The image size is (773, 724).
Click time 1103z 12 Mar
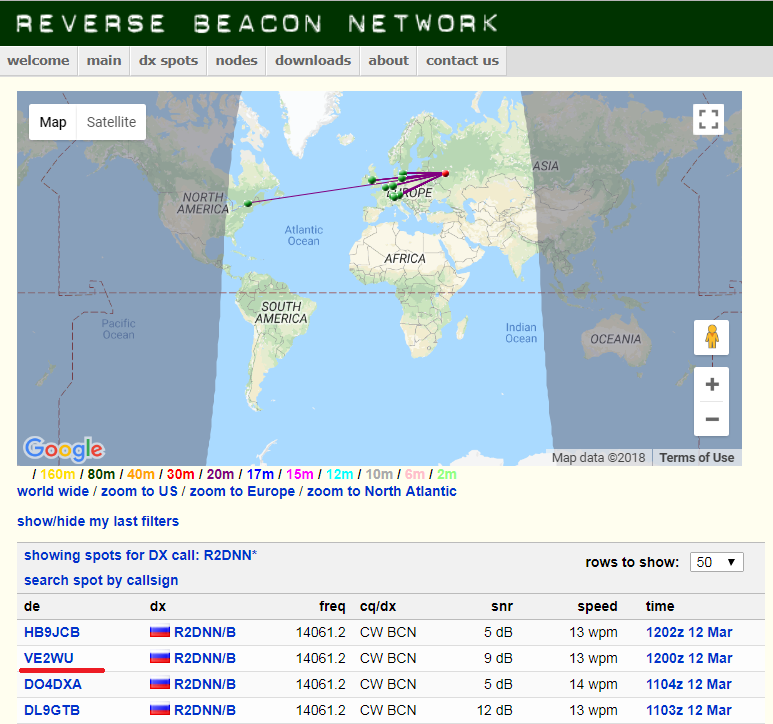tap(689, 710)
